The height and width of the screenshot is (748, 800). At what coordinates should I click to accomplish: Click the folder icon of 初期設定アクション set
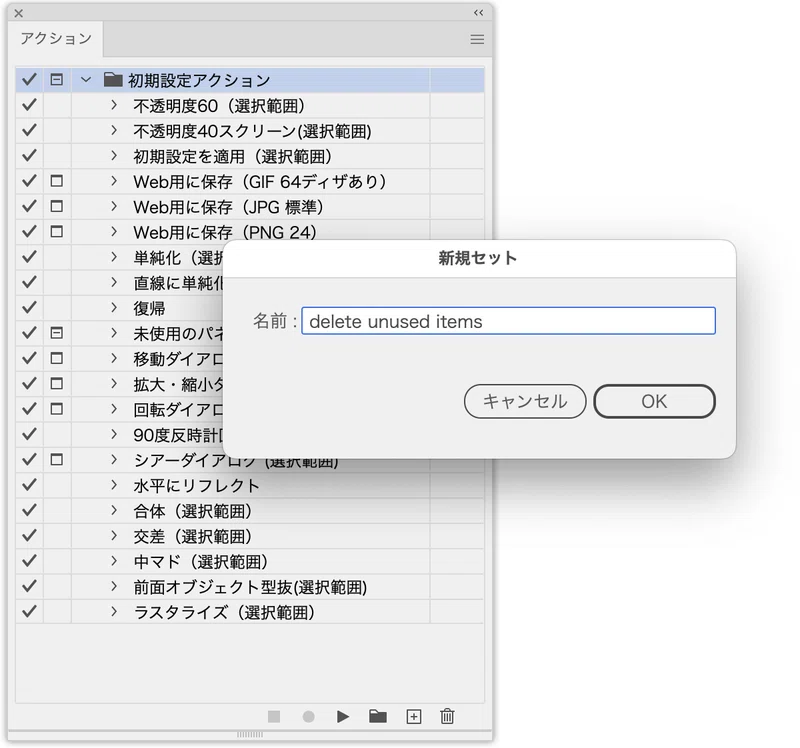[113, 80]
